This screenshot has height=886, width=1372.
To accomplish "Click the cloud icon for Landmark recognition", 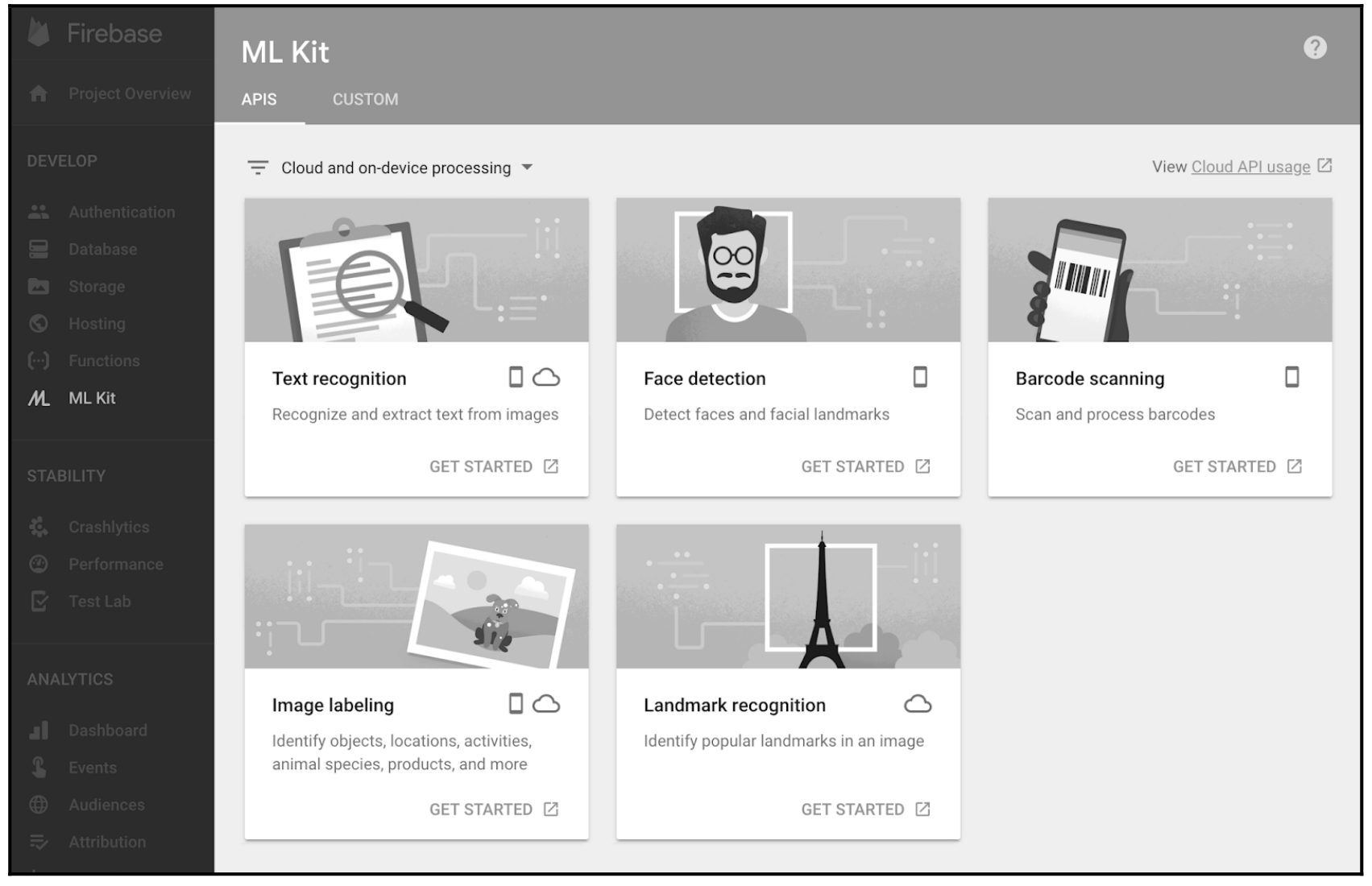I will coord(918,704).
